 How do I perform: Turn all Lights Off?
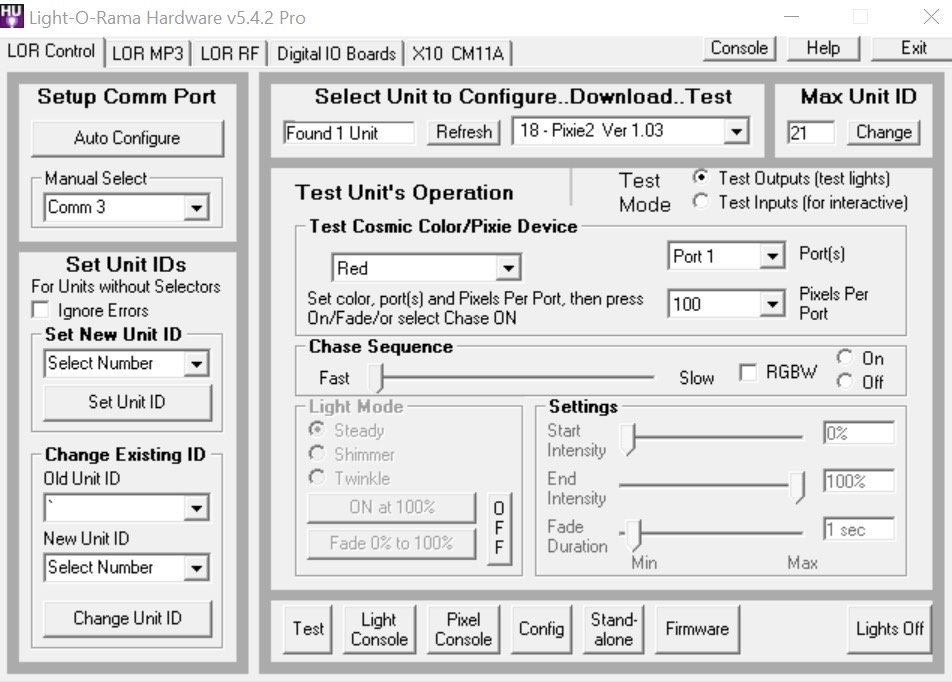889,629
